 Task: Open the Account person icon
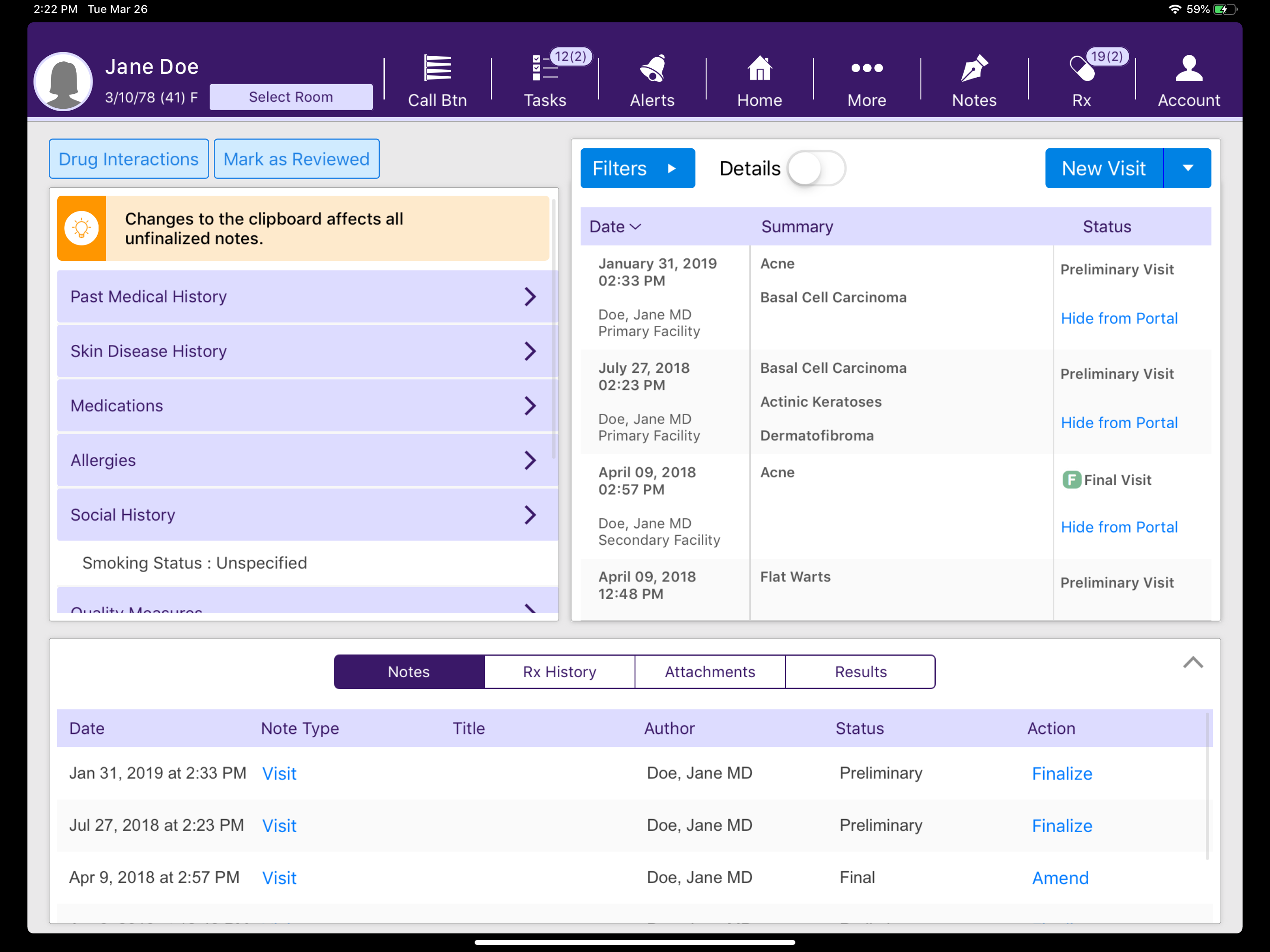click(1189, 68)
